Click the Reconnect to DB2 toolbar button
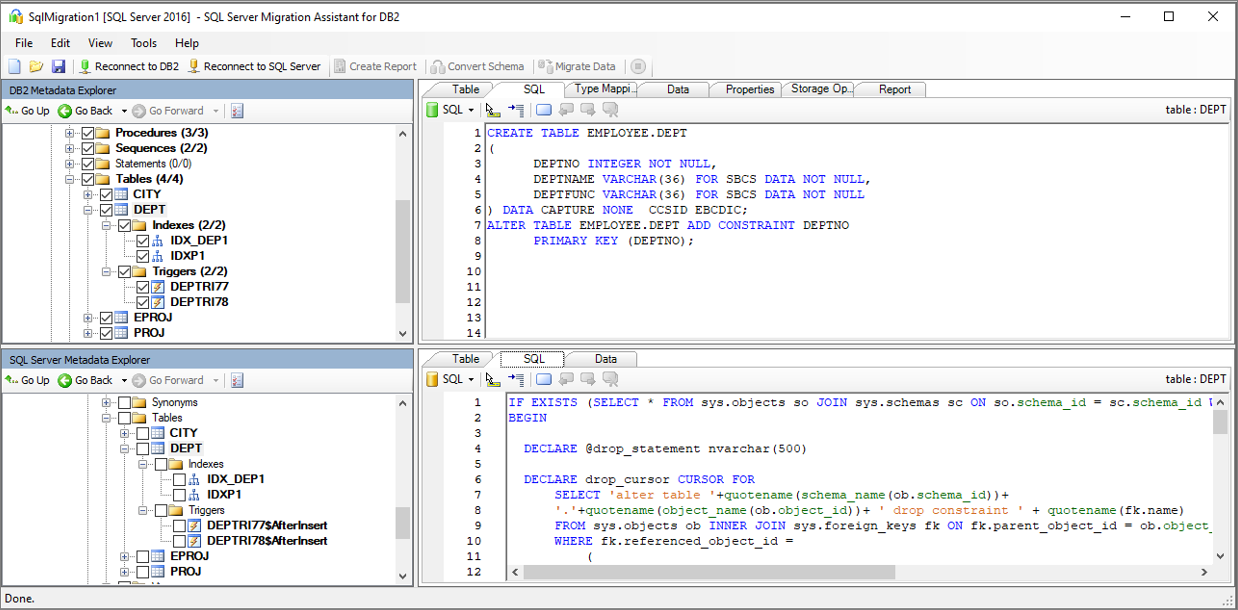 pyautogui.click(x=129, y=67)
